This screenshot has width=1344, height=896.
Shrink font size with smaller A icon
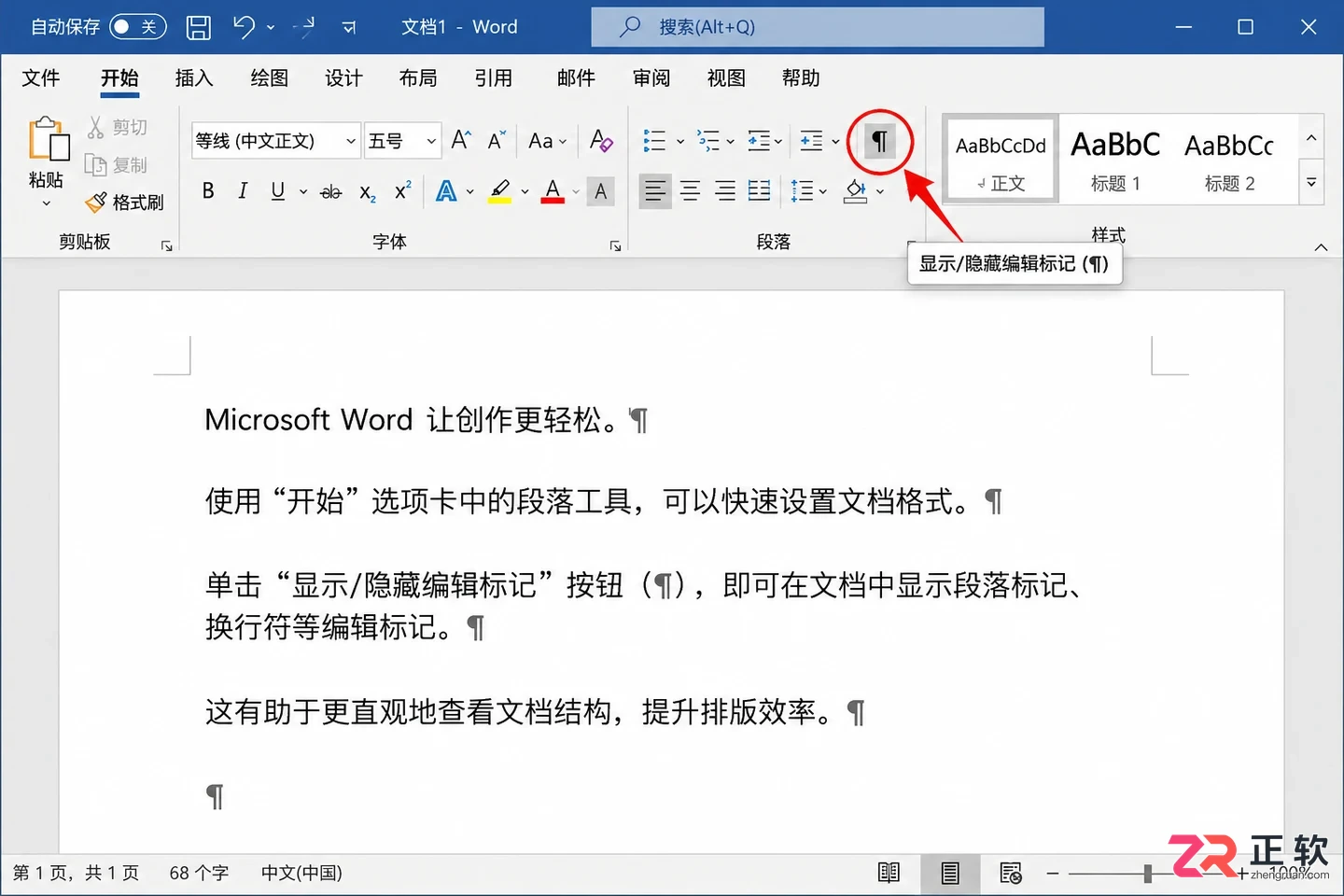497,140
